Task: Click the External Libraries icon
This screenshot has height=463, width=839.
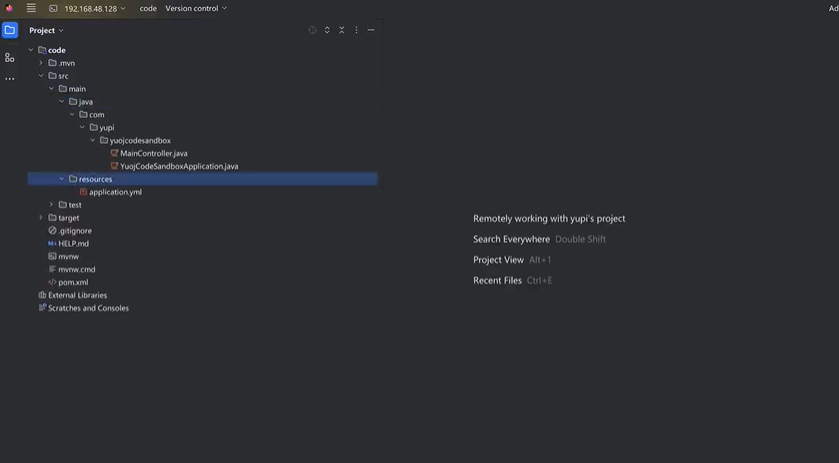Action: [x=42, y=295]
